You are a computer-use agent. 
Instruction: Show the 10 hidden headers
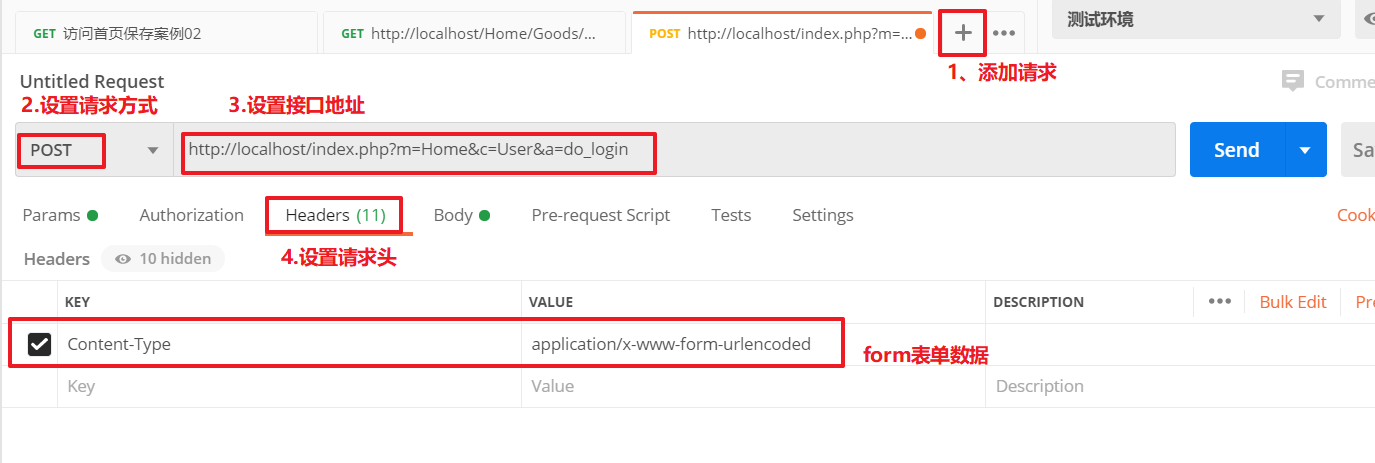163,259
